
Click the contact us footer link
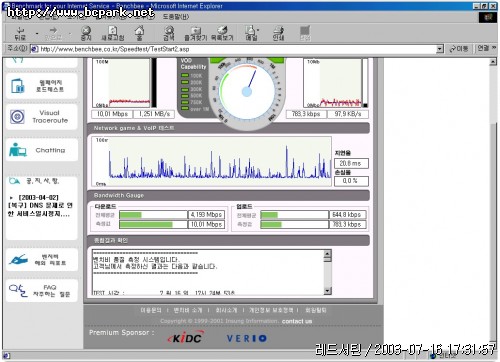[297, 321]
